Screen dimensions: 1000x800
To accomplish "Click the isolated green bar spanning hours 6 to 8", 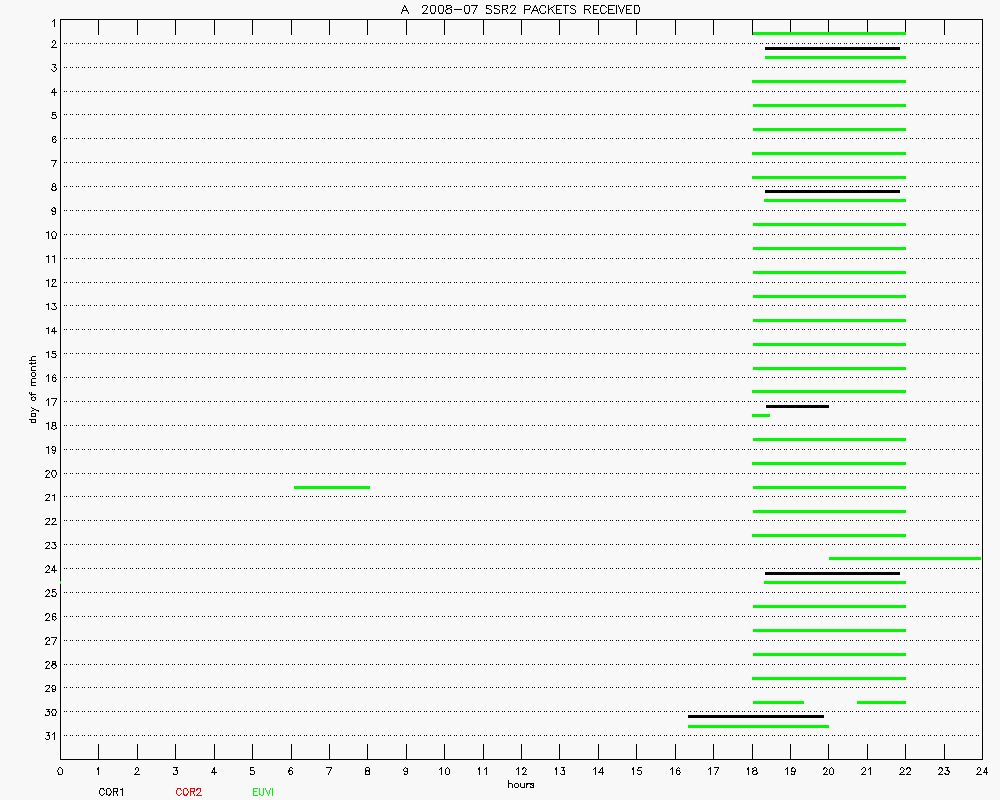I will [x=331, y=487].
